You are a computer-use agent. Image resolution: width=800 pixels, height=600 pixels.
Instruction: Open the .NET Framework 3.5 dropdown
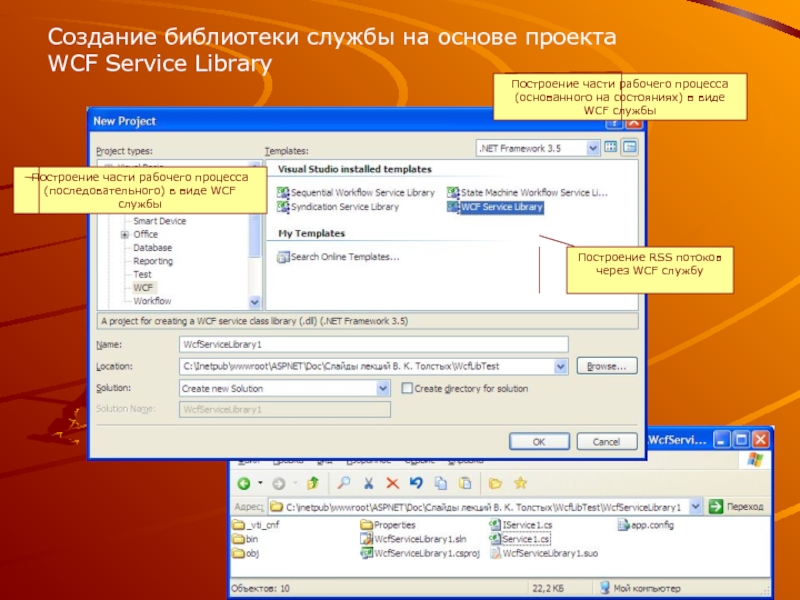click(x=592, y=148)
